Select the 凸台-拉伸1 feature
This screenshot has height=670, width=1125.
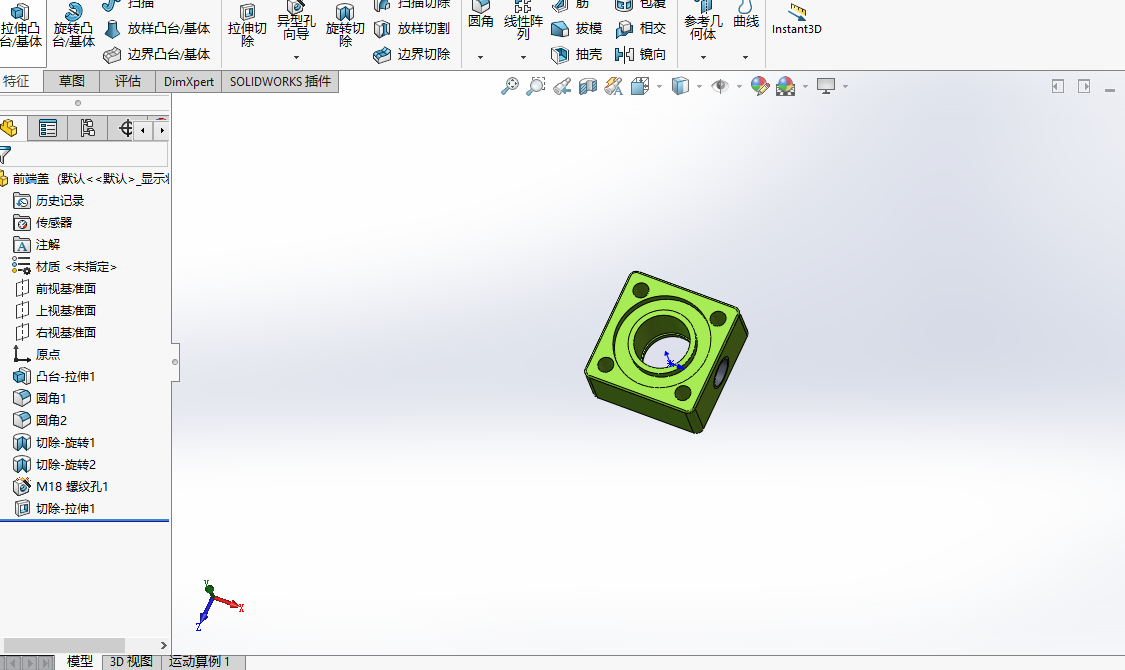tap(55, 377)
